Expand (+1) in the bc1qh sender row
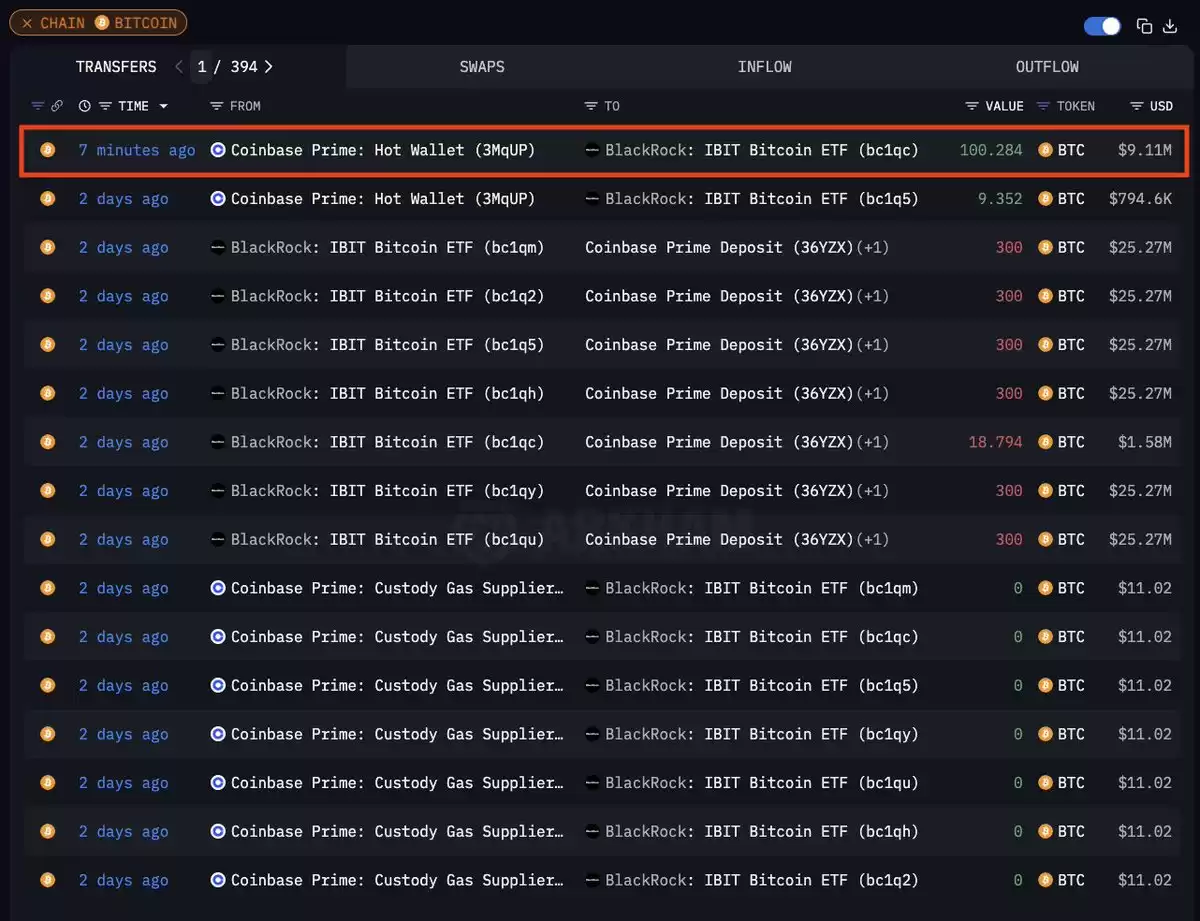Screen dimensions: 1200x921 872,394
